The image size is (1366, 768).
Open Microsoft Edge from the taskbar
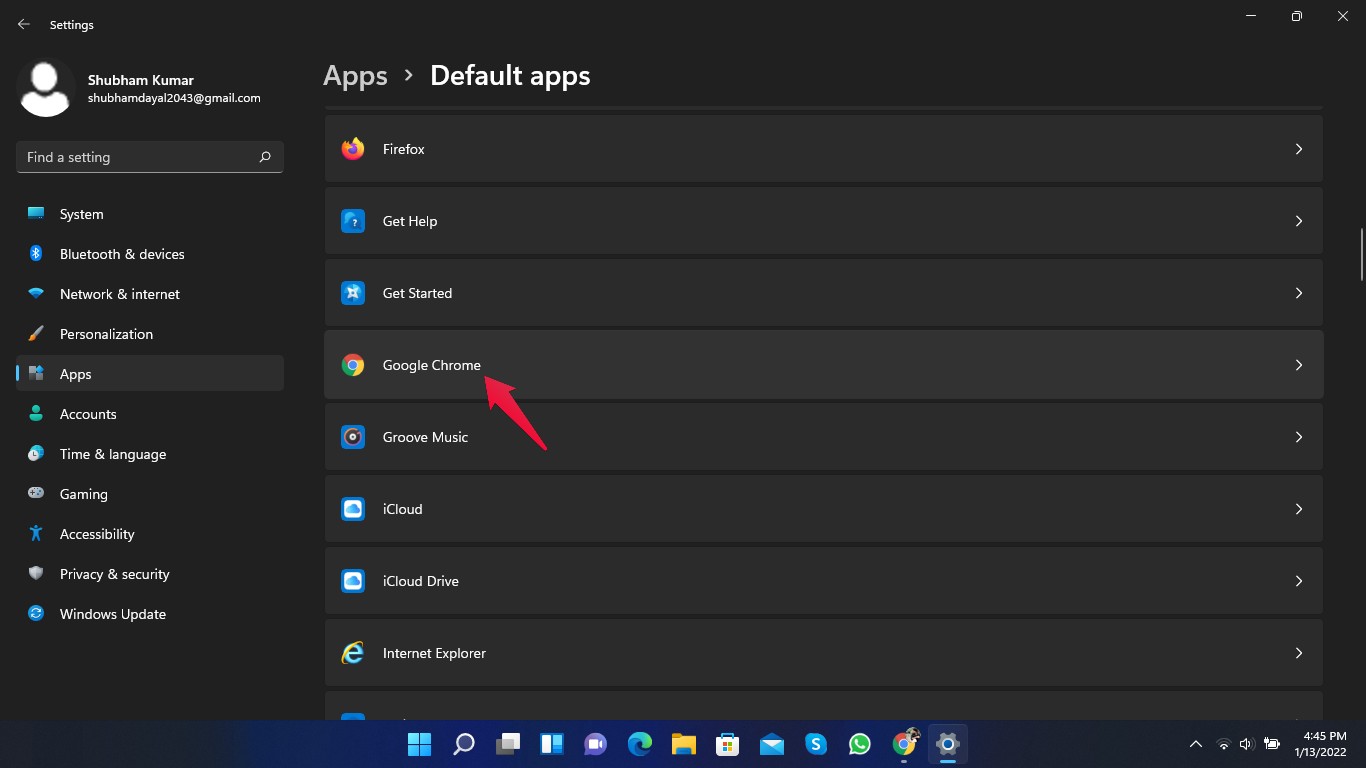(640, 744)
